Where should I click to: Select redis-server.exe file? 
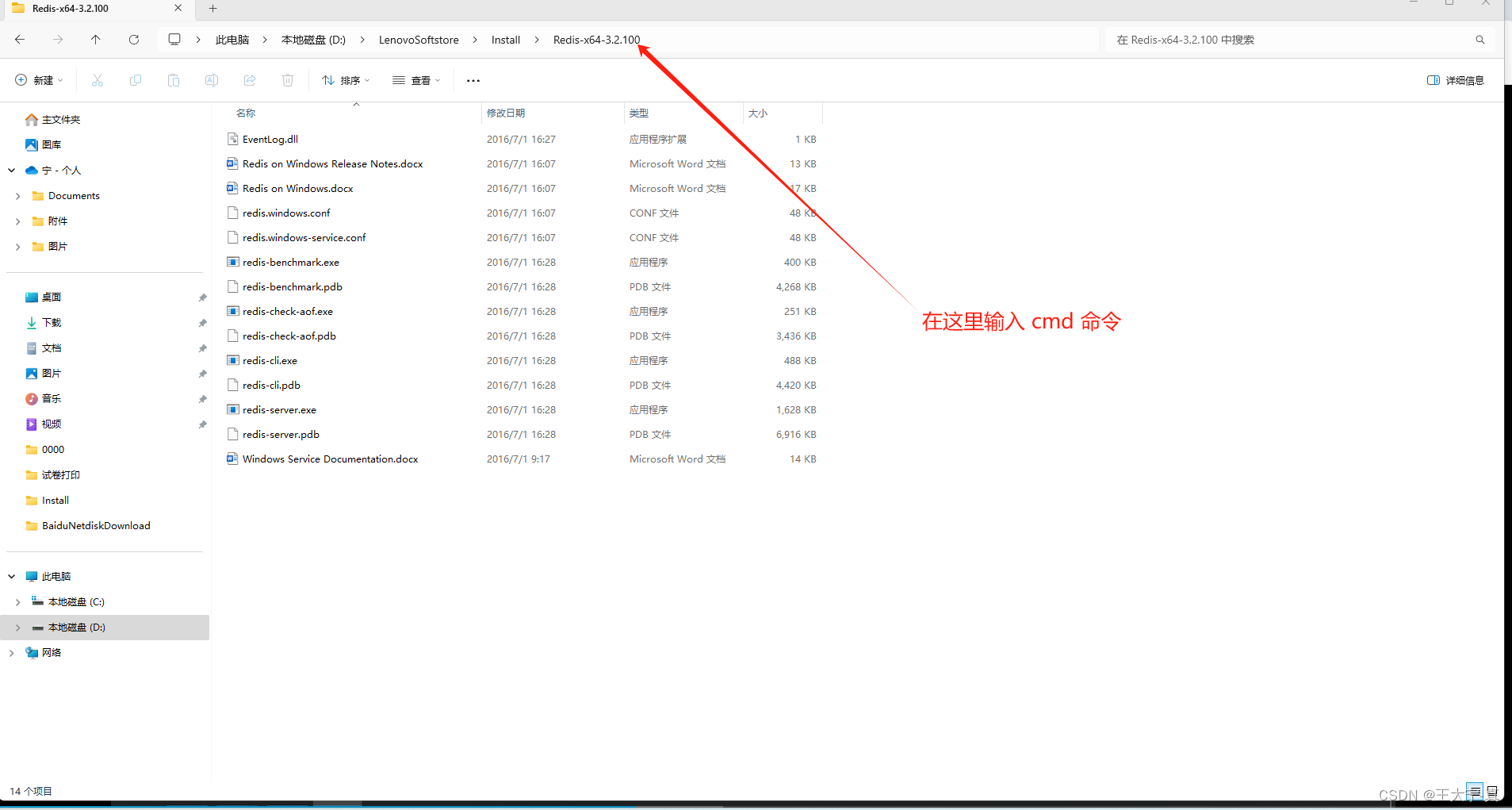point(279,409)
